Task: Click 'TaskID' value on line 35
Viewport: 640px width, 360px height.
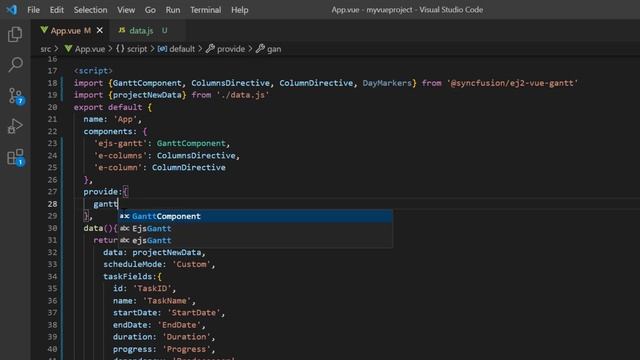Action: click(x=152, y=288)
